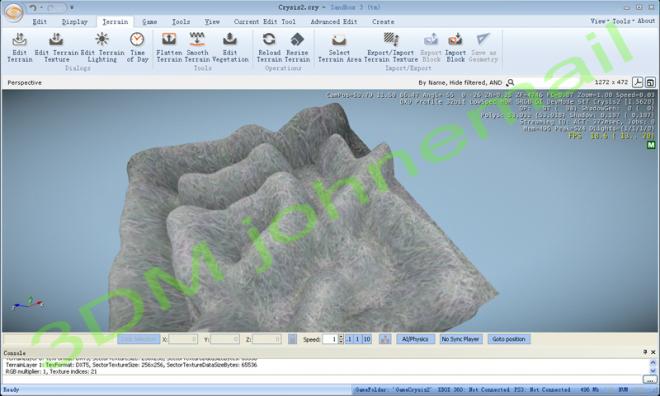The width and height of the screenshot is (660, 396).
Task: Switch to the Display ribbon tab
Action: click(75, 21)
